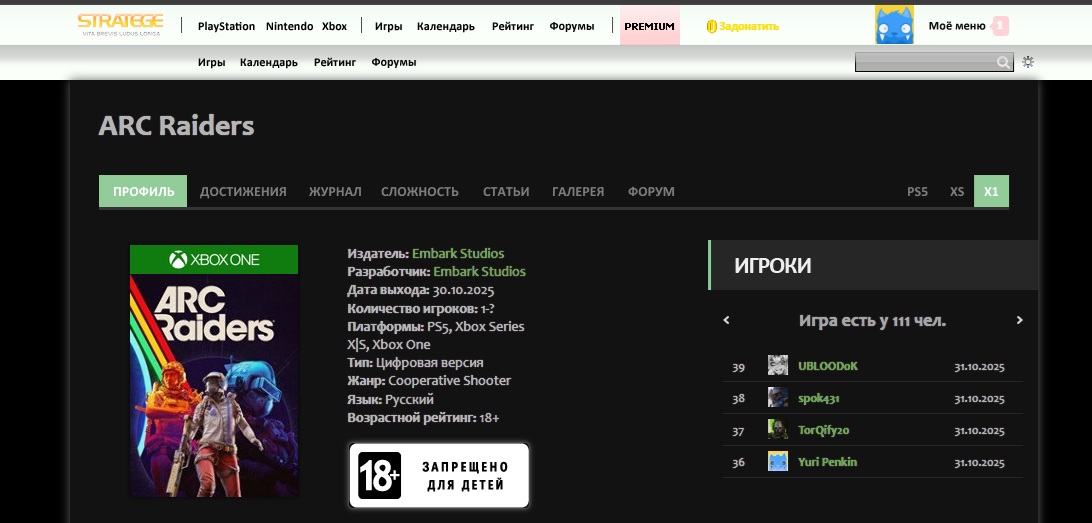Click the coin icon beside Задонатить
The image size is (1092, 523).
[711, 26]
